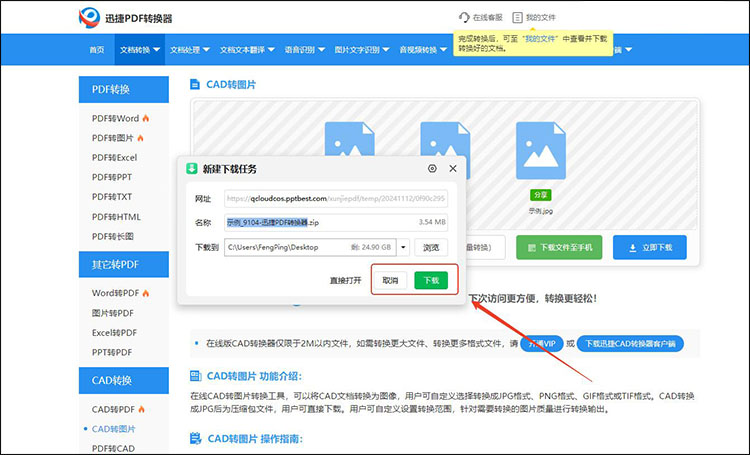Select PDF转长图 in sidebar
Image resolution: width=750 pixels, height=455 pixels.
pos(112,236)
